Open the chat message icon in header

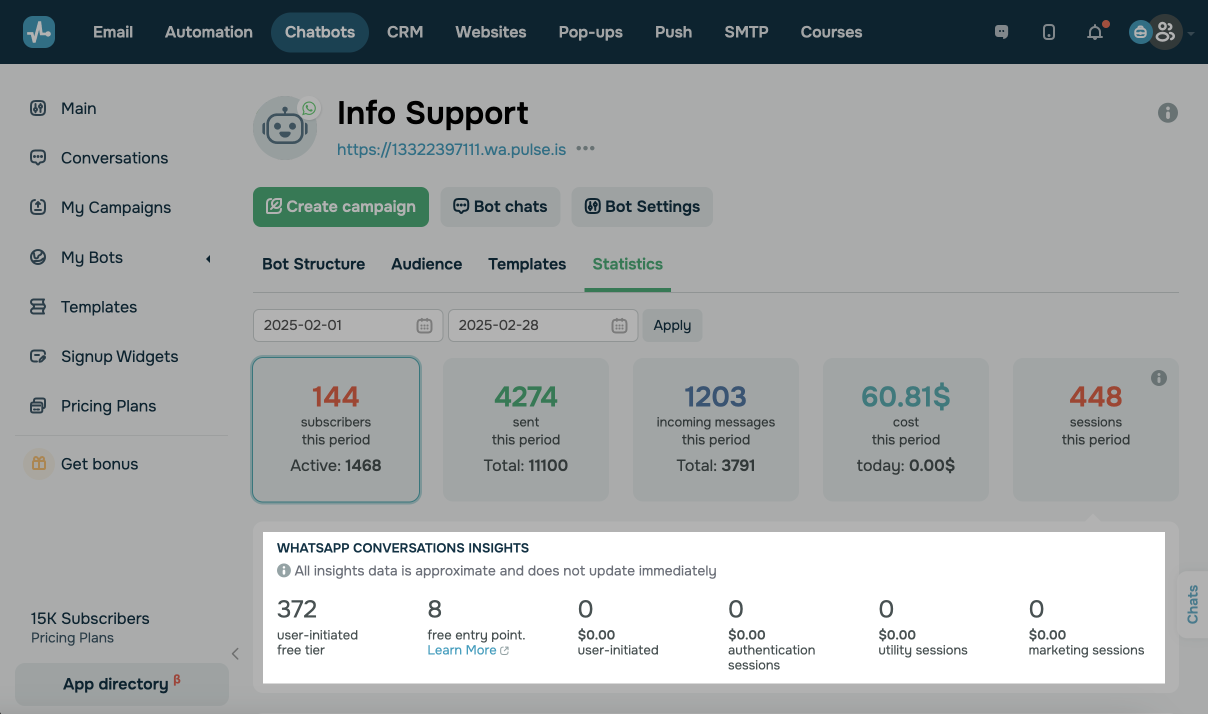[x=1001, y=32]
